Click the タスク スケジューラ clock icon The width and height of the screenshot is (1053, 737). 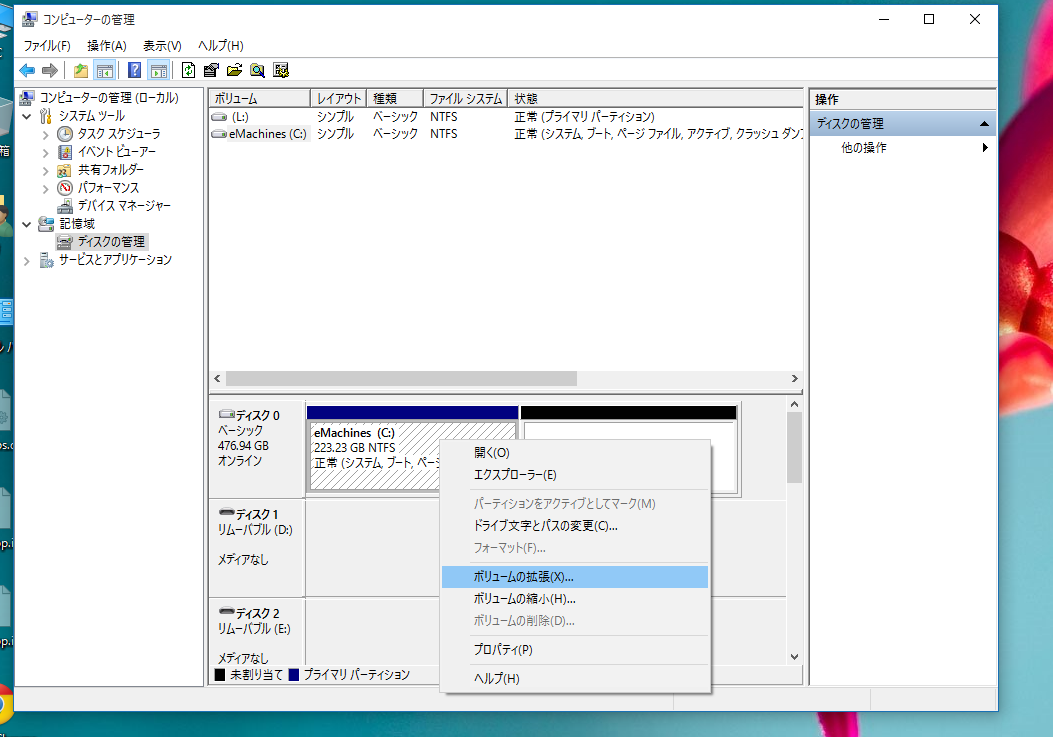(64, 134)
